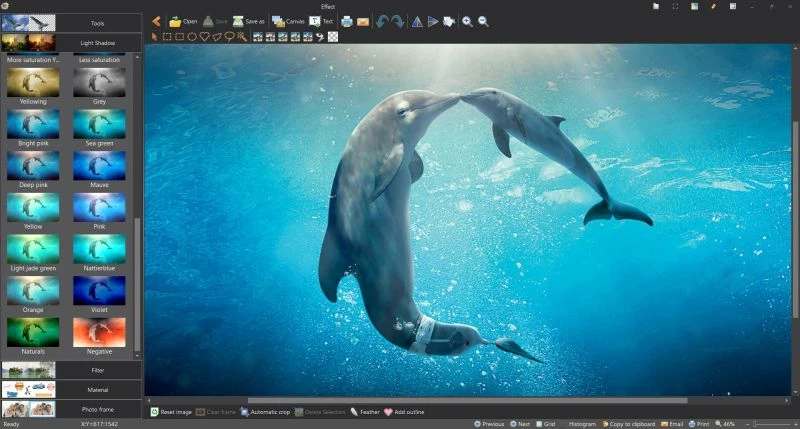Click the Reset image button
This screenshot has height=429, width=800.
coord(171,412)
